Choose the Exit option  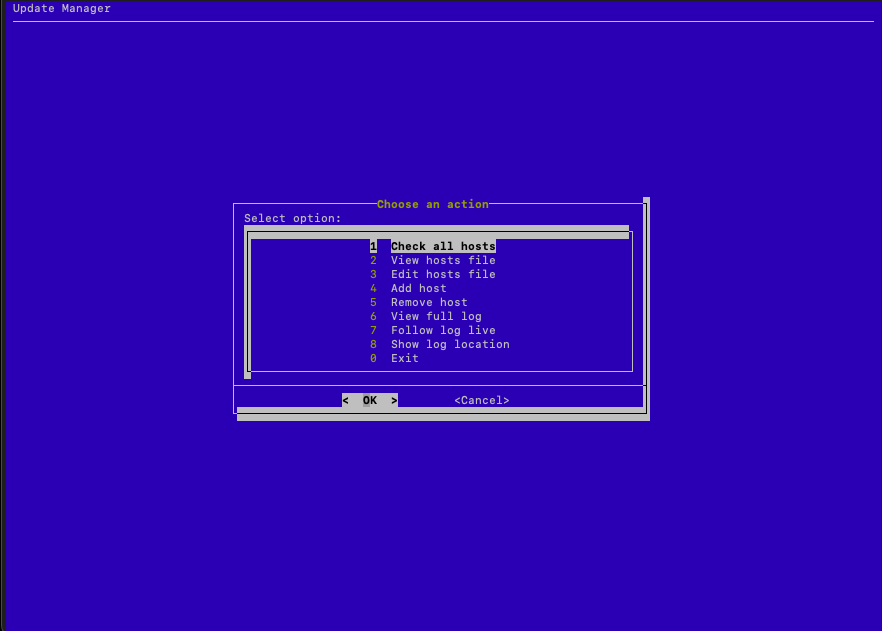tap(404, 358)
